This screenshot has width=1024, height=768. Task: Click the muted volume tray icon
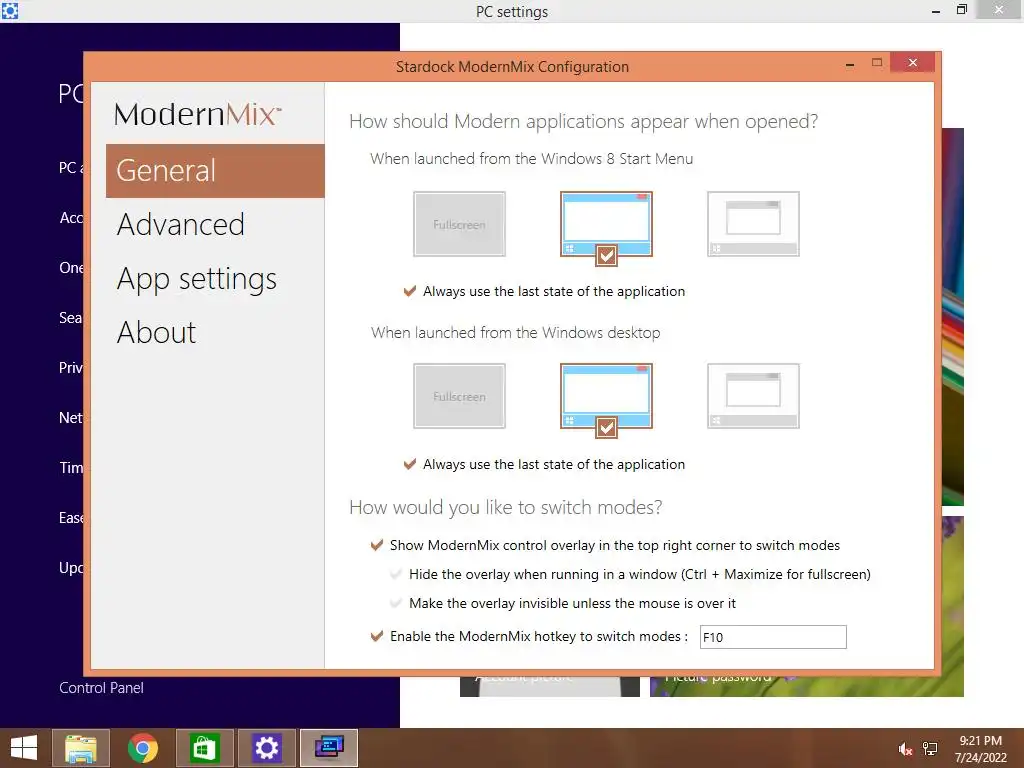coord(905,749)
